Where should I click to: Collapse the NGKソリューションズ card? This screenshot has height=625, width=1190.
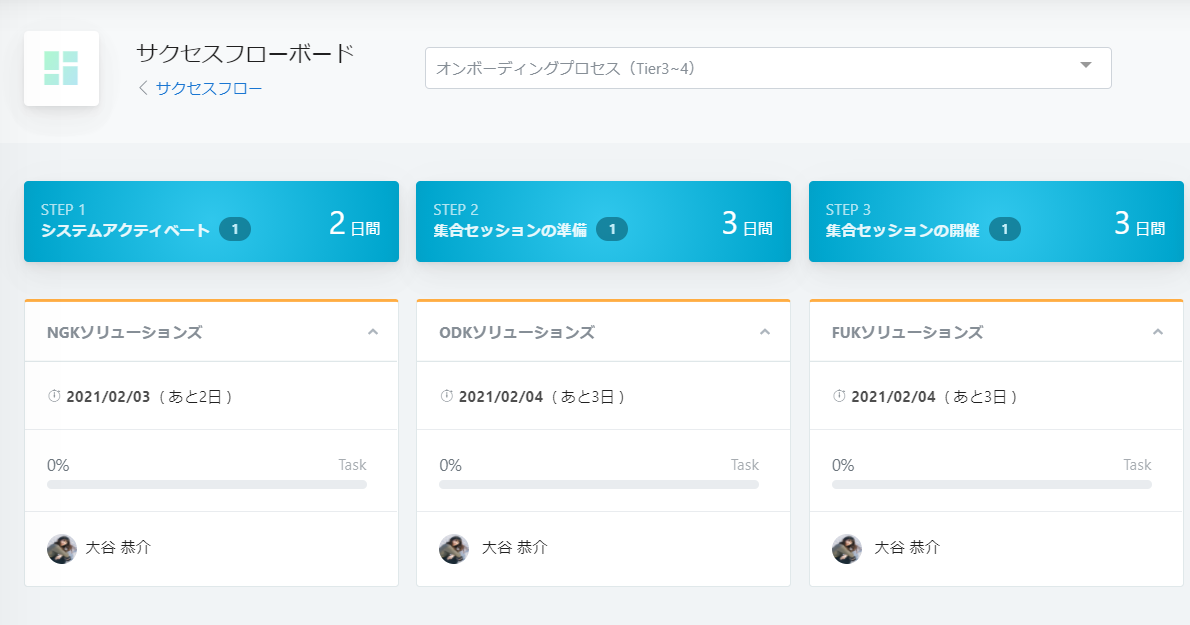(373, 332)
